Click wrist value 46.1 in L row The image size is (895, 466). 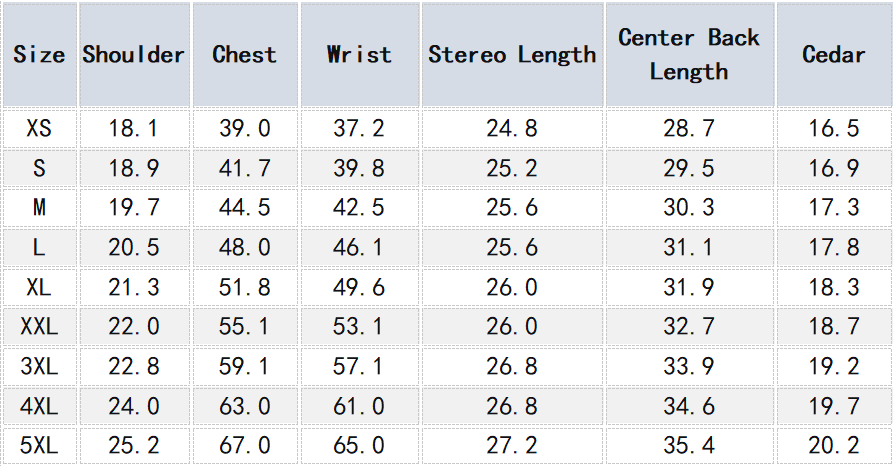coord(359,248)
